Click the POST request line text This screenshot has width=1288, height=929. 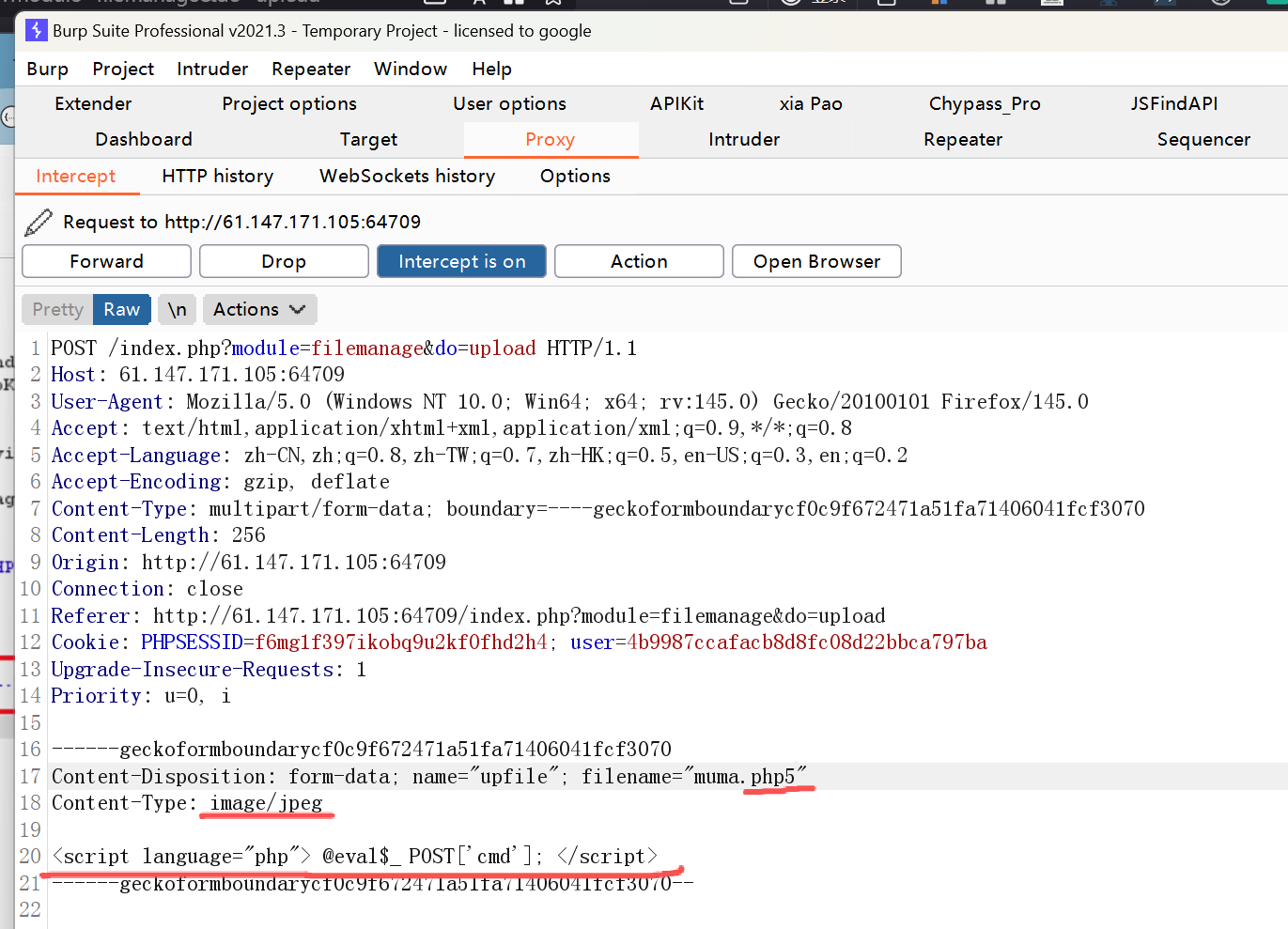(x=344, y=348)
